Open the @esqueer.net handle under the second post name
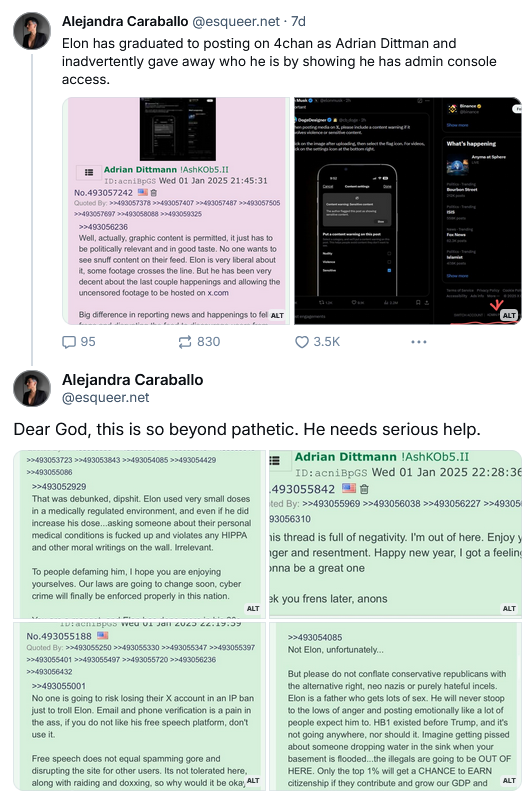 (x=105, y=397)
